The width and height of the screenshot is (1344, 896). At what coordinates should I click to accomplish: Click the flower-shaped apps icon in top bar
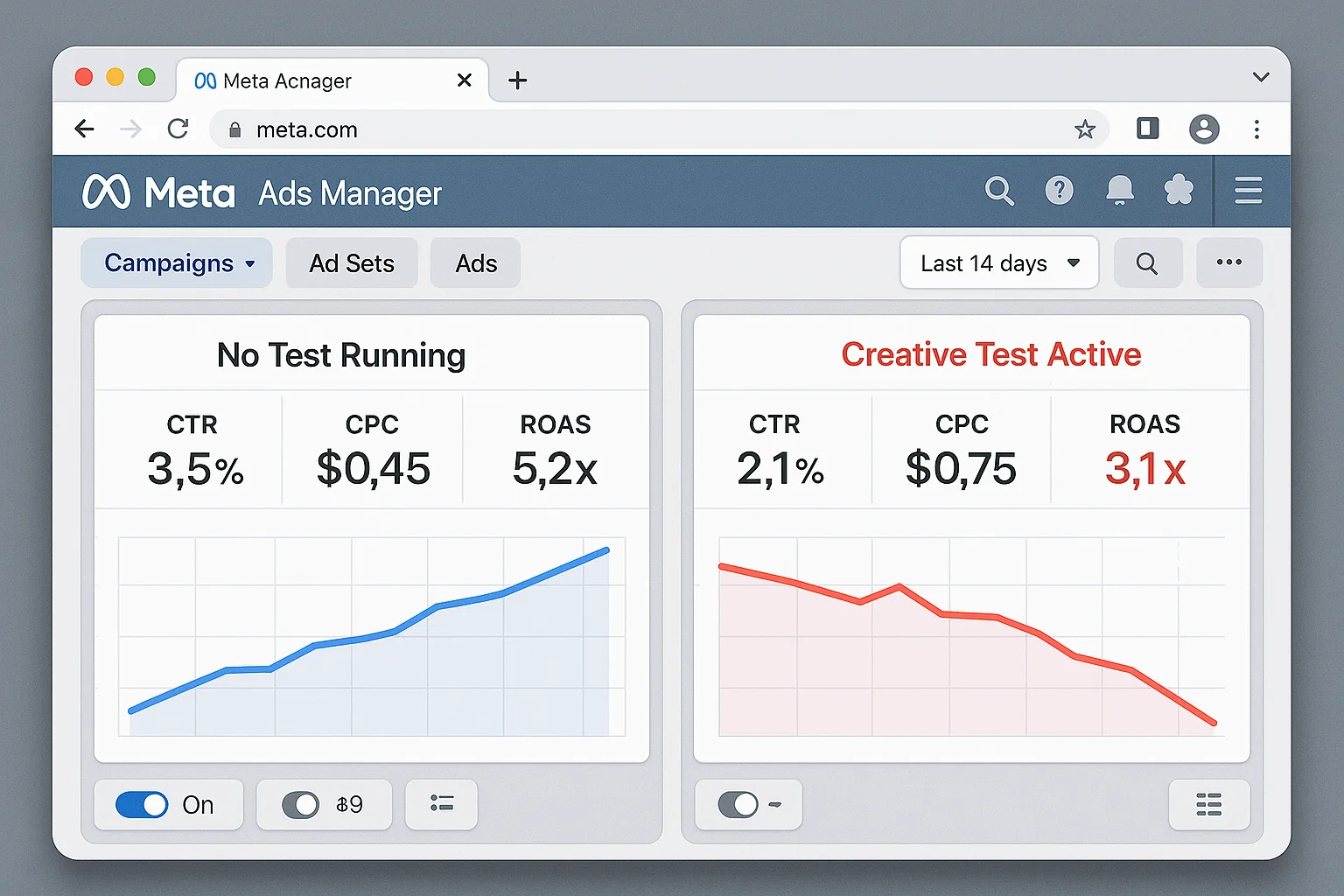click(1179, 191)
